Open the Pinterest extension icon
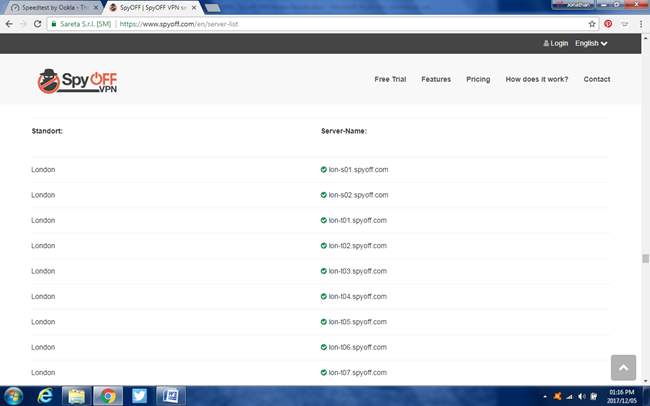This screenshot has height=406, width=650. 608,24
